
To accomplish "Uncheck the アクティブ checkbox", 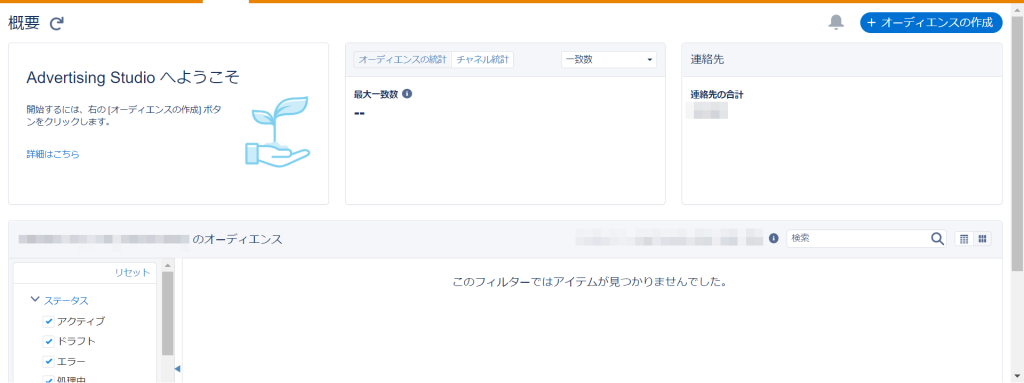I will pos(48,322).
